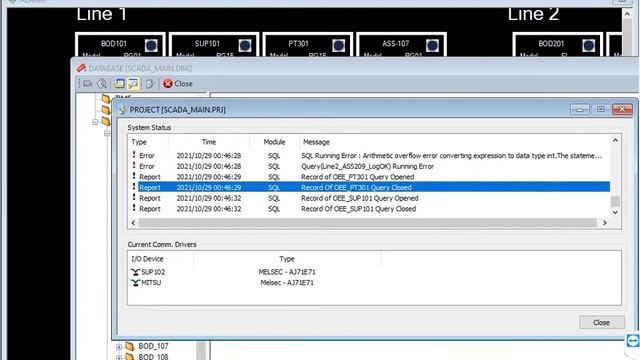
Task: Click the PT301 station status indicator
Action: [338, 45]
